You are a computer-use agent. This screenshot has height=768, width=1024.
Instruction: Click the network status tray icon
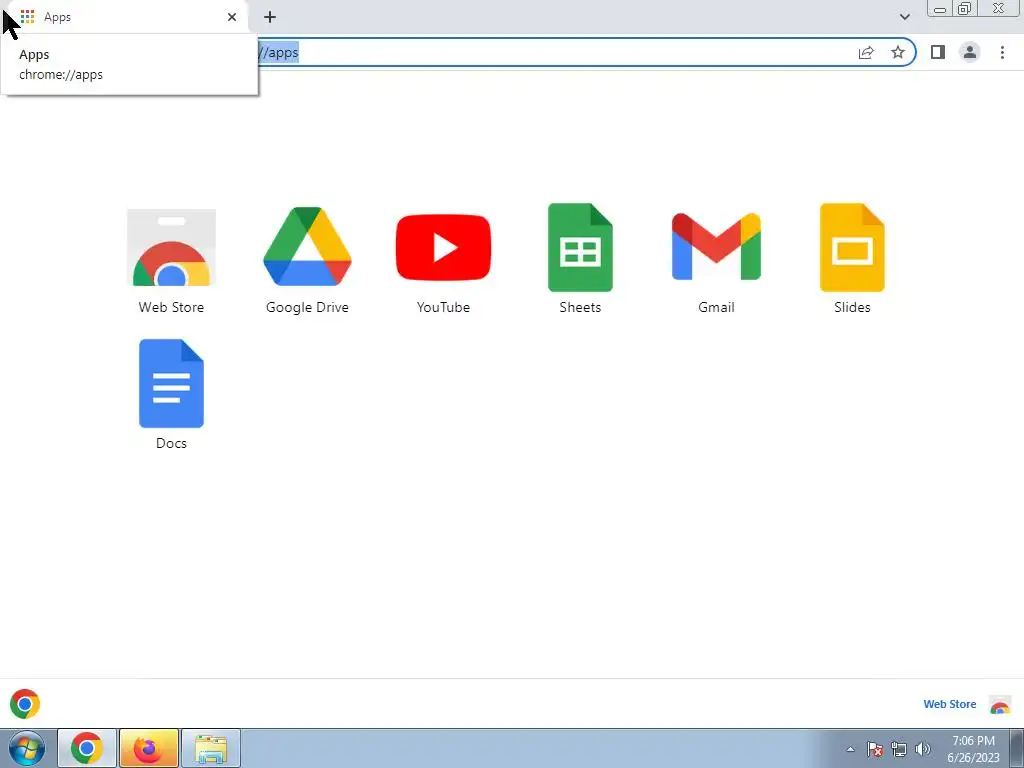point(899,749)
